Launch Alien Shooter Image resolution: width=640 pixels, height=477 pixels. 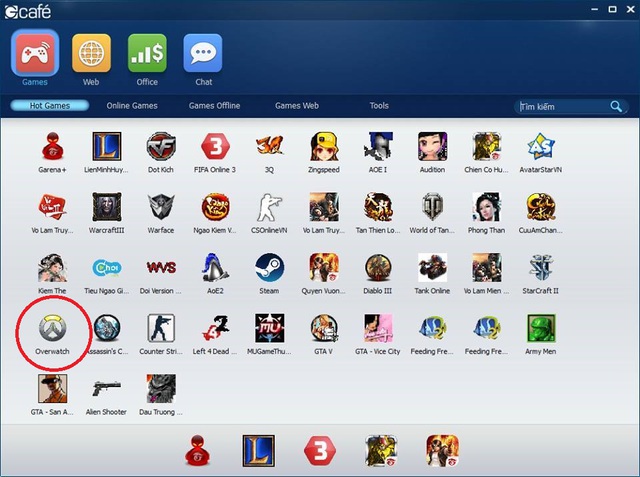pos(106,395)
